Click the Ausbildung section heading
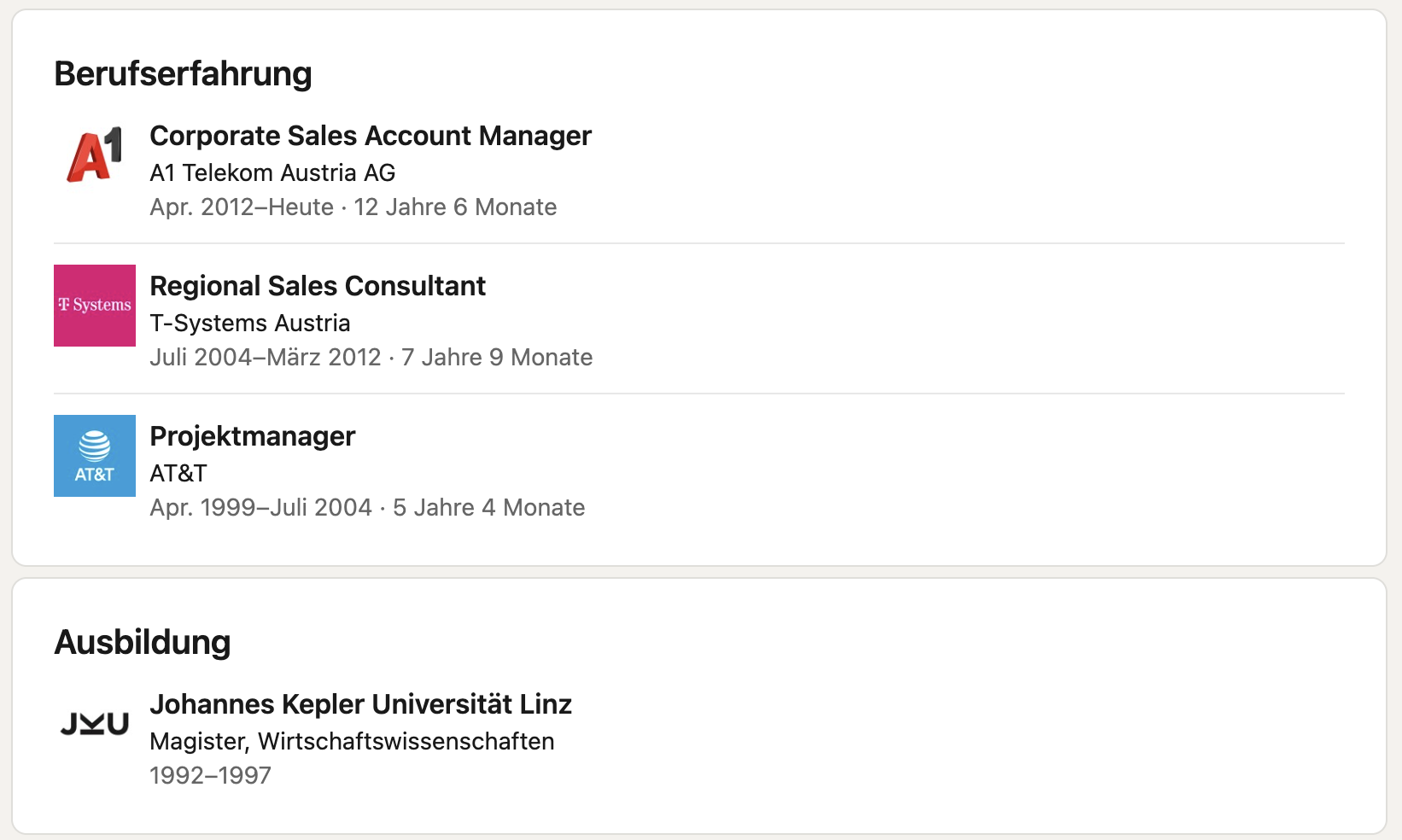This screenshot has height=840, width=1402. coord(143,642)
